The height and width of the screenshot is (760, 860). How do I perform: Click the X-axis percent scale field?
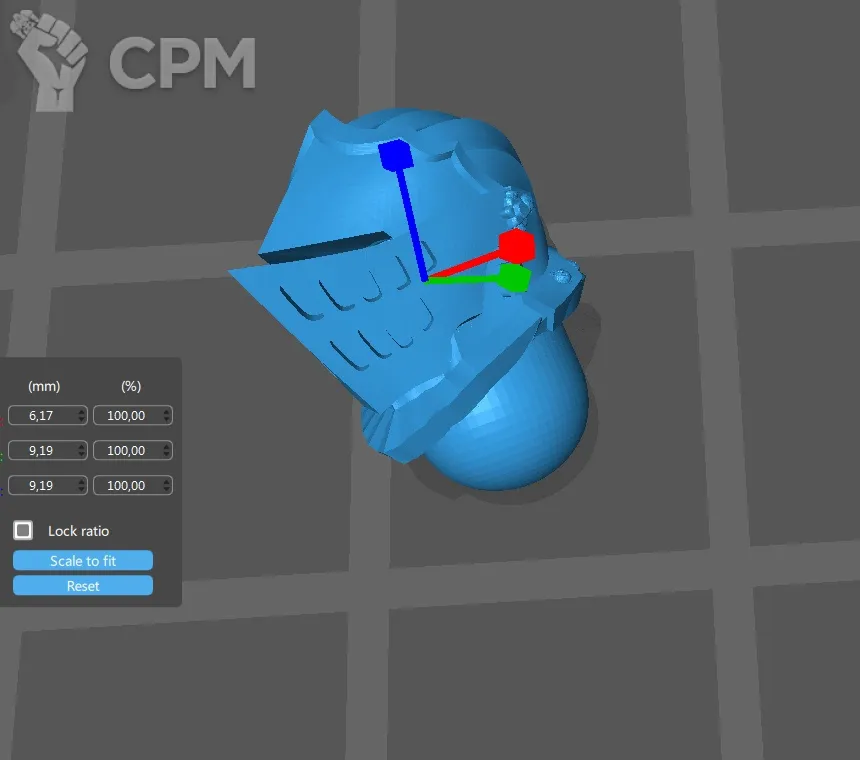[x=125, y=415]
